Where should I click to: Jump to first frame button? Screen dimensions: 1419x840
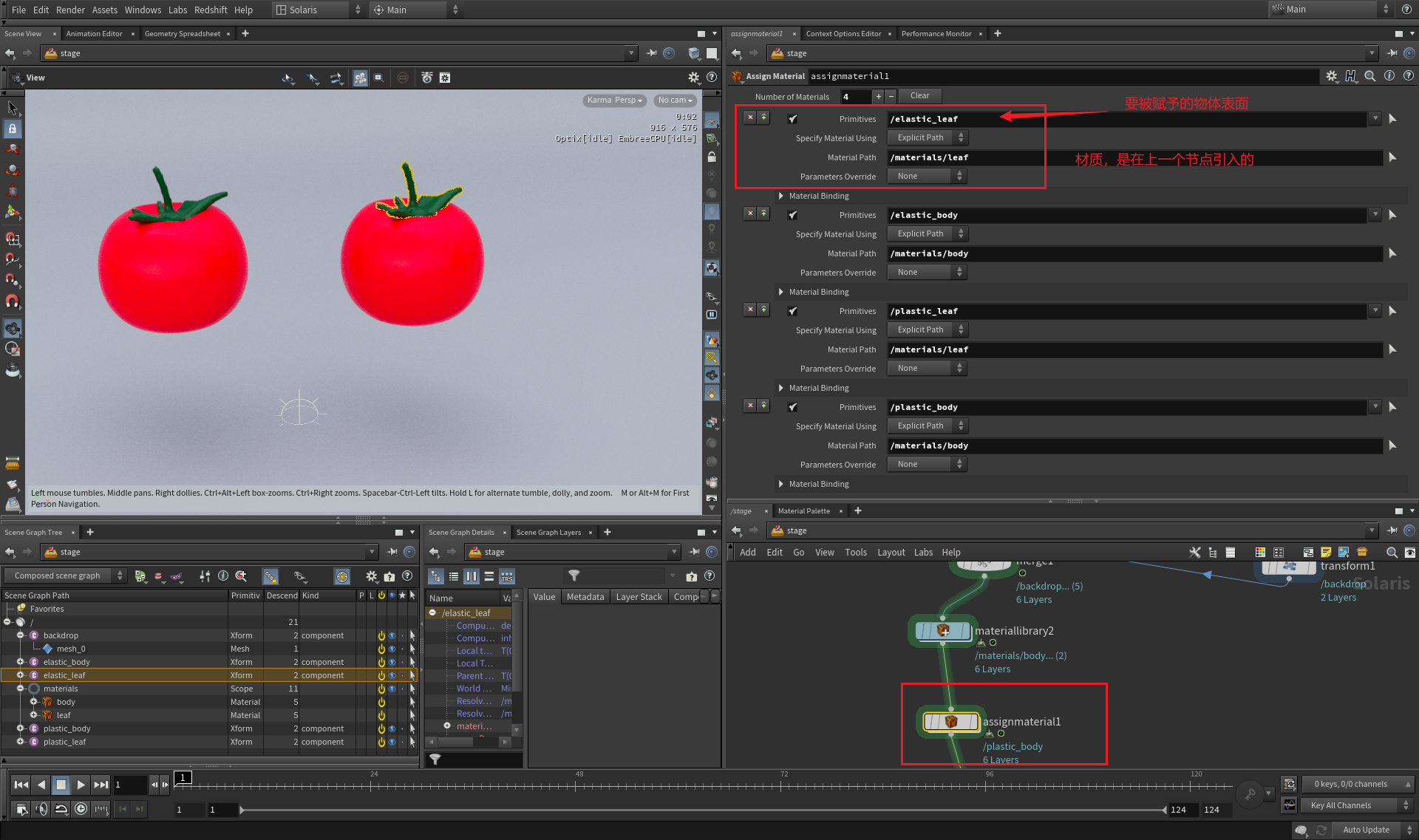coord(21,785)
